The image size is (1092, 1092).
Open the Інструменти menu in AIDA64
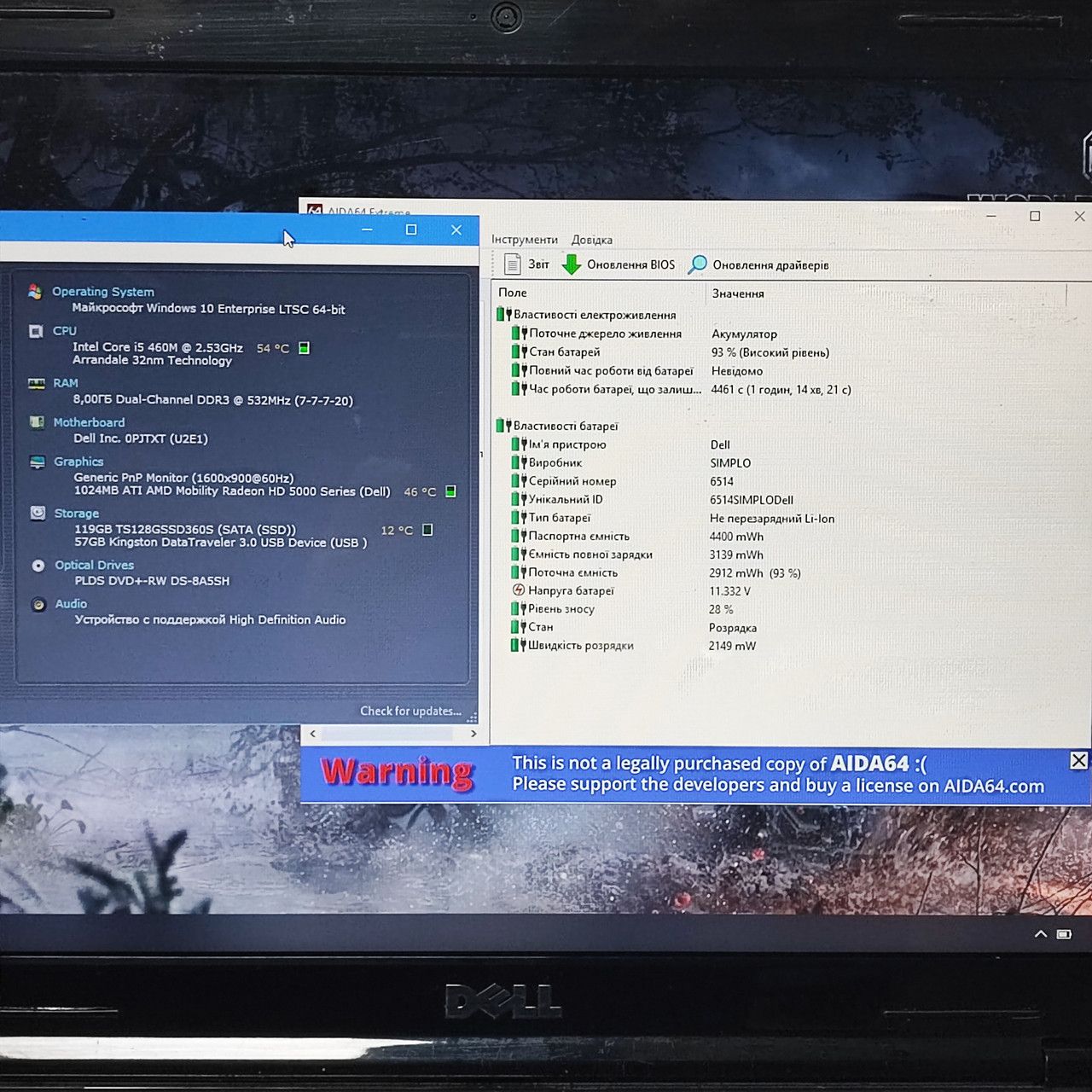click(x=525, y=240)
